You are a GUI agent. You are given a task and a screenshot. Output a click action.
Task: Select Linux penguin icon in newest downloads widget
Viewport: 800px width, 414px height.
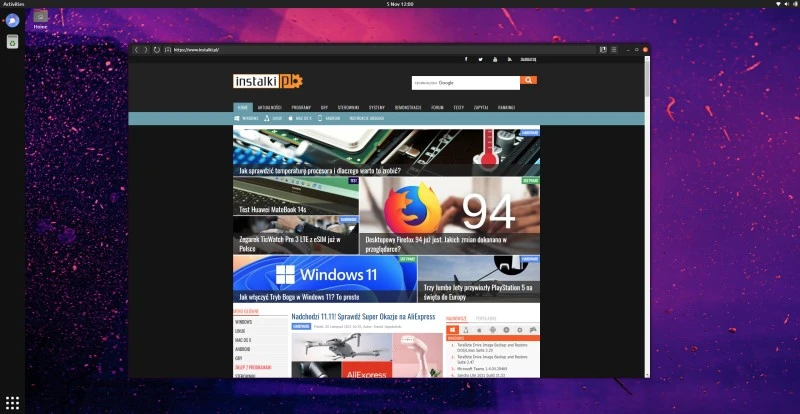coord(466,330)
